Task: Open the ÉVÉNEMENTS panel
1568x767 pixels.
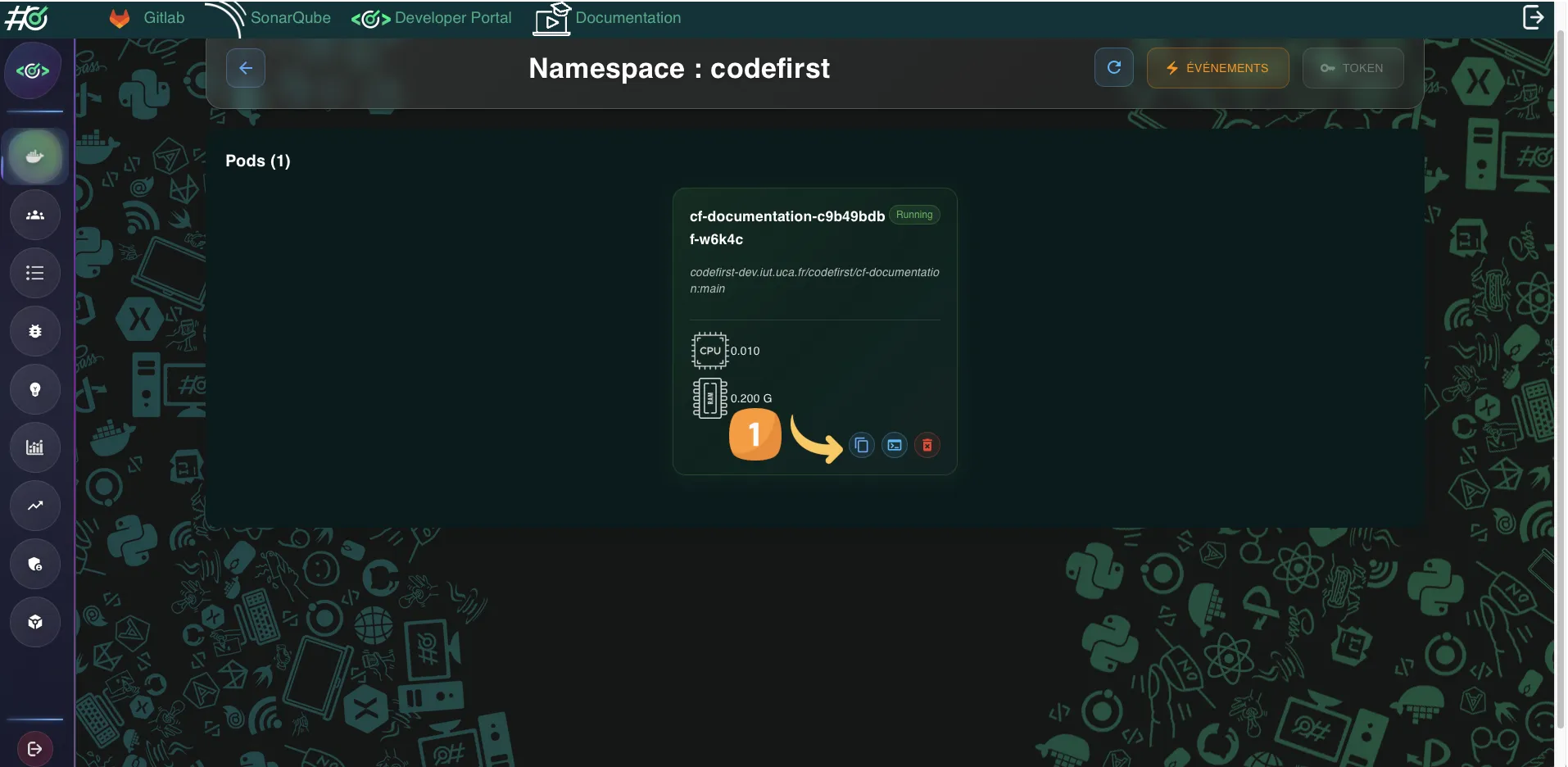Action: click(x=1217, y=68)
